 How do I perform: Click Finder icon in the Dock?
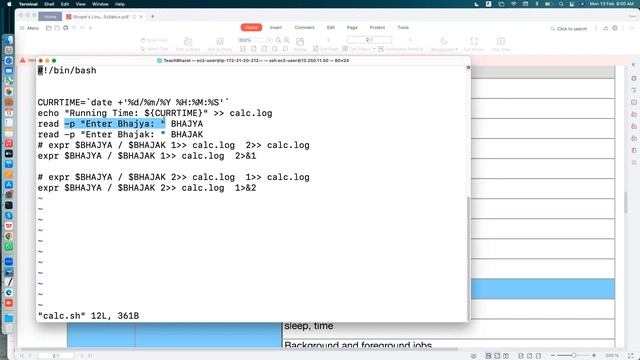(x=9, y=40)
